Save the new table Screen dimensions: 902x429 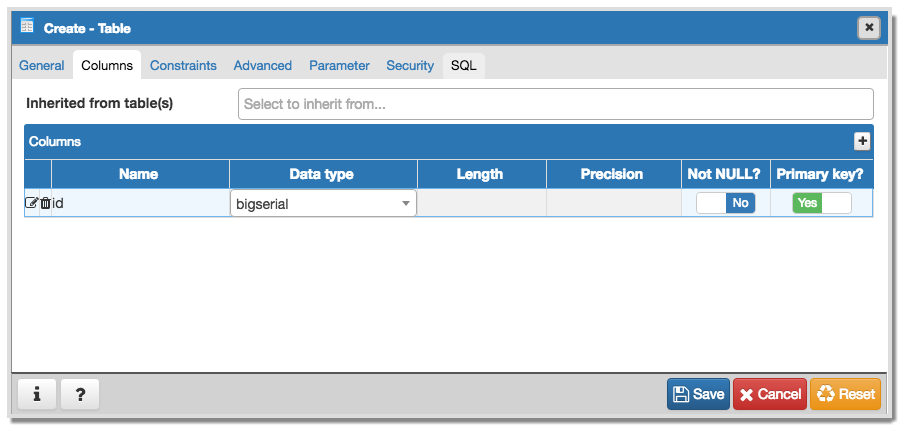point(698,394)
